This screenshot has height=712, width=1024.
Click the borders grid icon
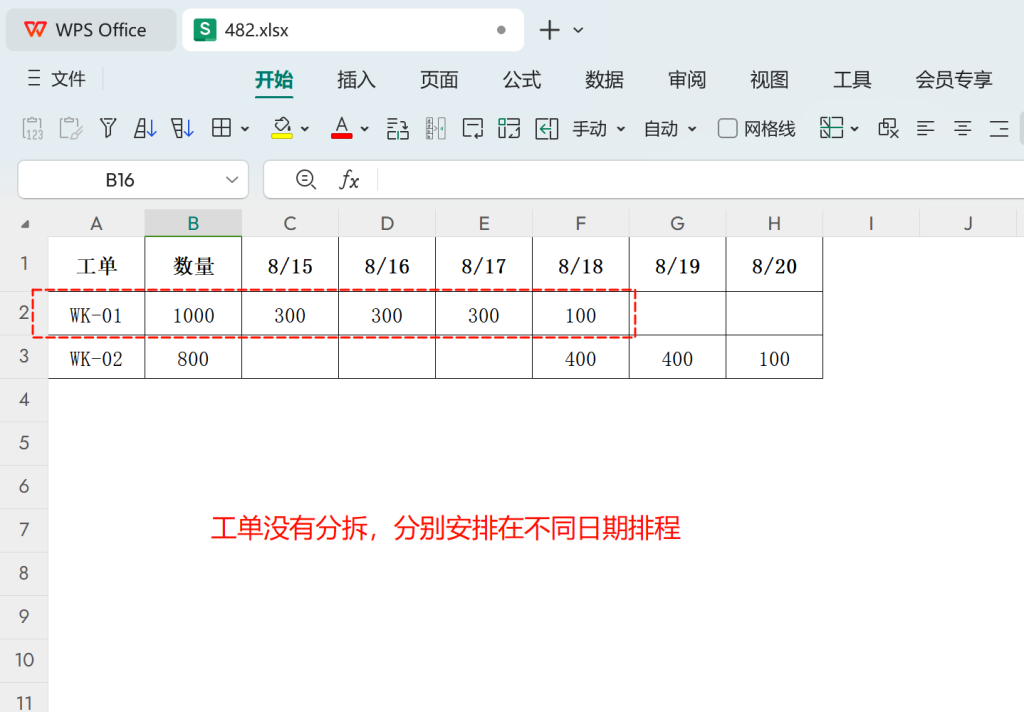tap(221, 128)
